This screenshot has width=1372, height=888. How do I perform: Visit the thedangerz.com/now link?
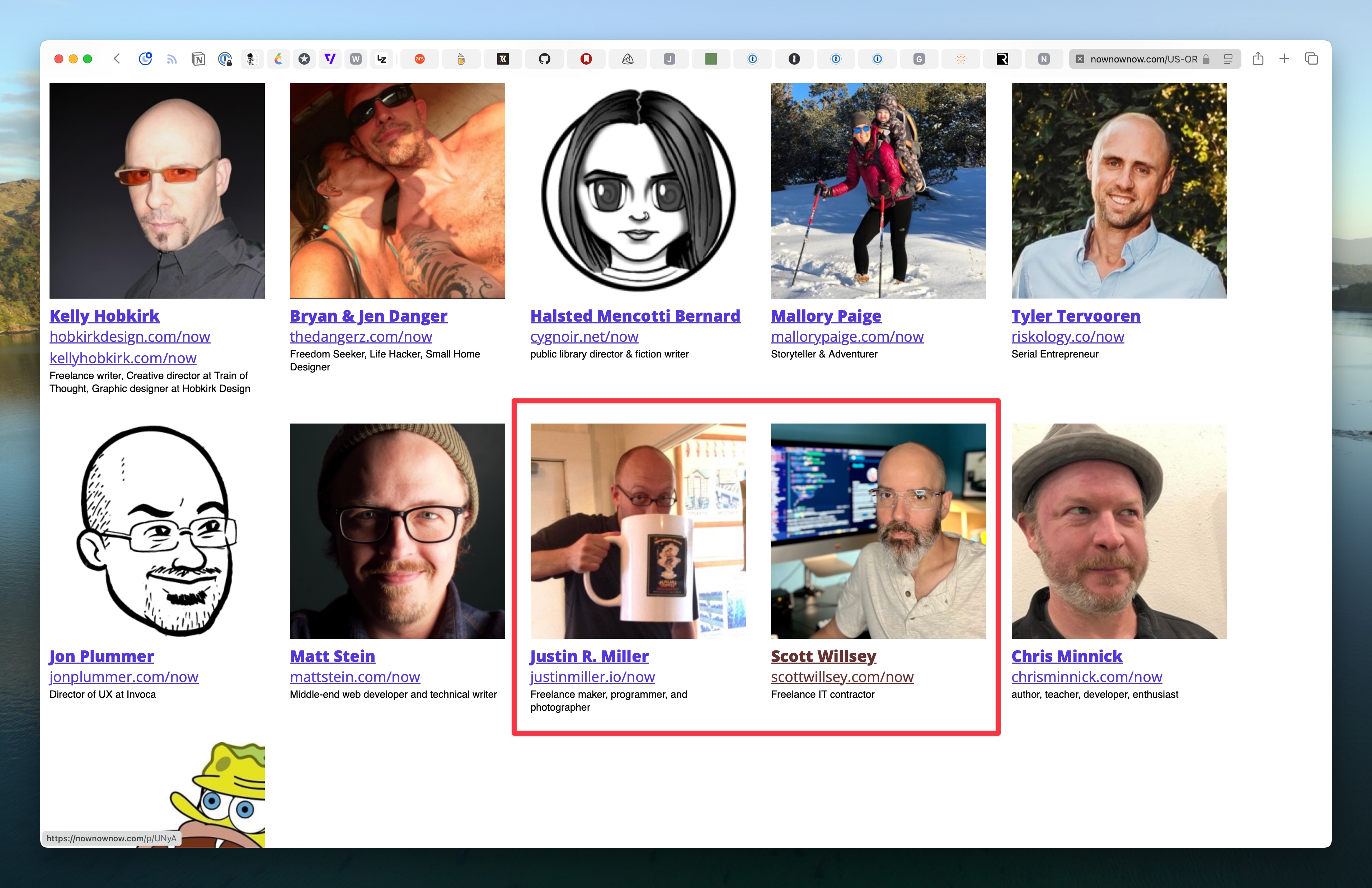[361, 336]
